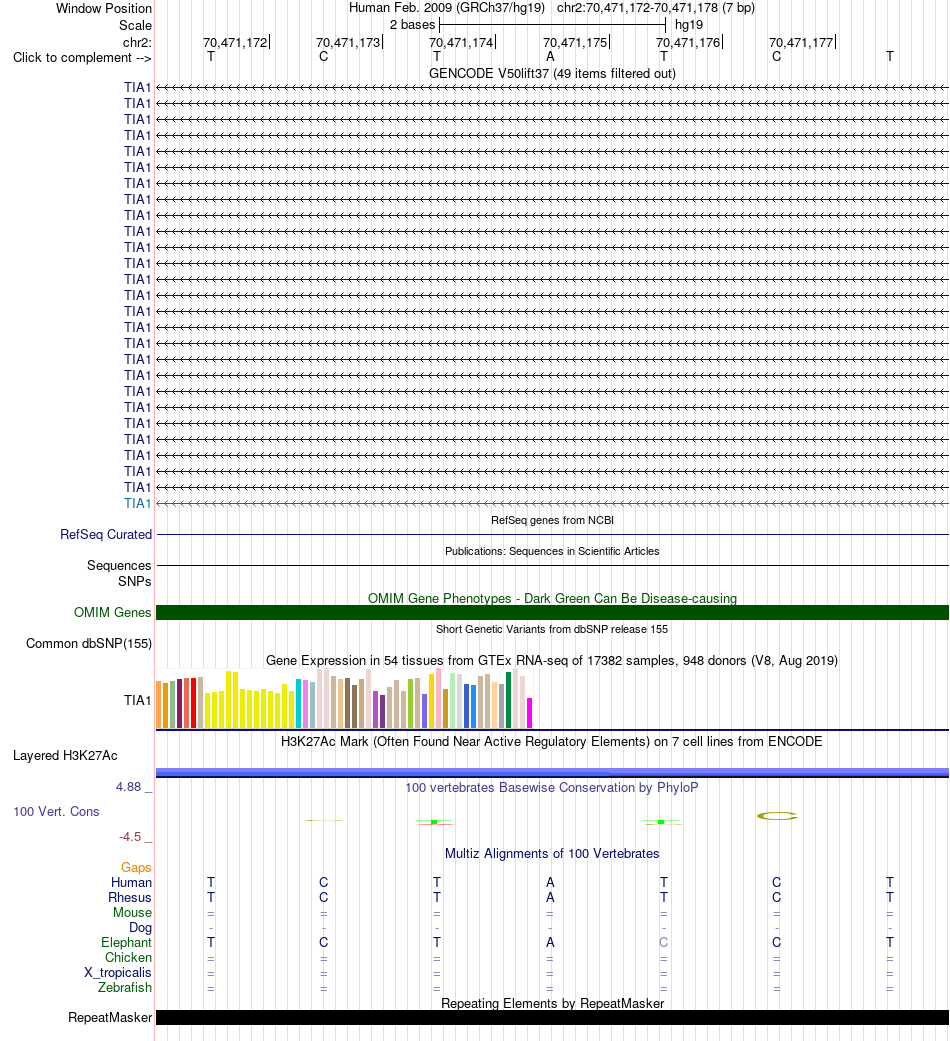Image resolution: width=950 pixels, height=1041 pixels.
Task: Click the 'Rhesus' species label
Action: tap(130, 898)
